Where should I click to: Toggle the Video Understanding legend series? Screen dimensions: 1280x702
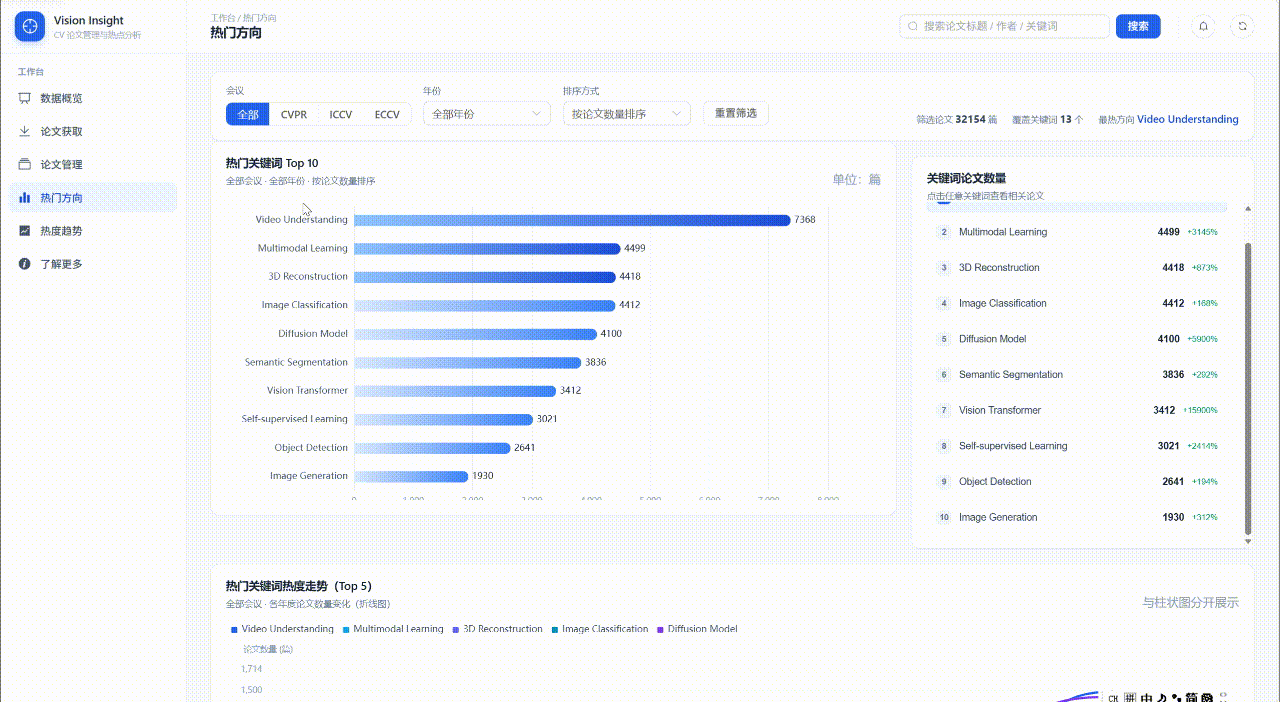click(283, 629)
